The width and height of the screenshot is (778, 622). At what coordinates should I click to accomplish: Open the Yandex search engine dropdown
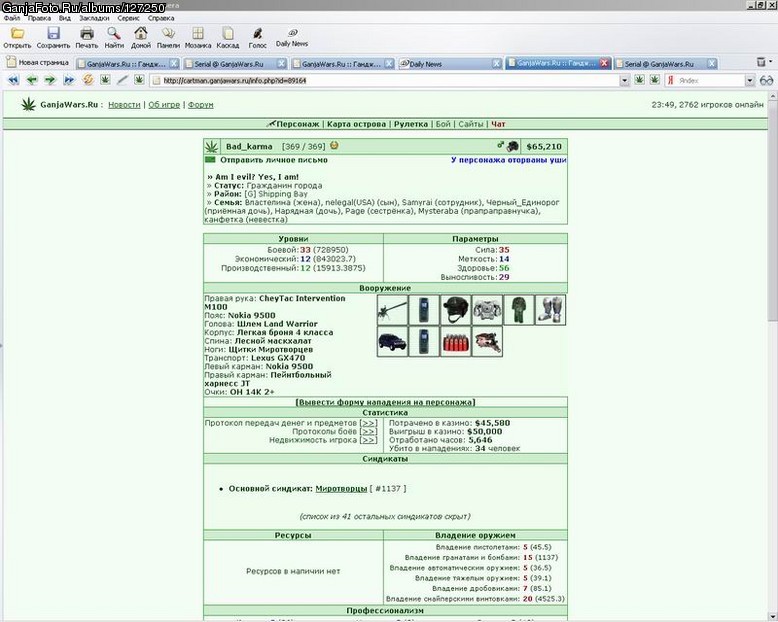(750, 80)
